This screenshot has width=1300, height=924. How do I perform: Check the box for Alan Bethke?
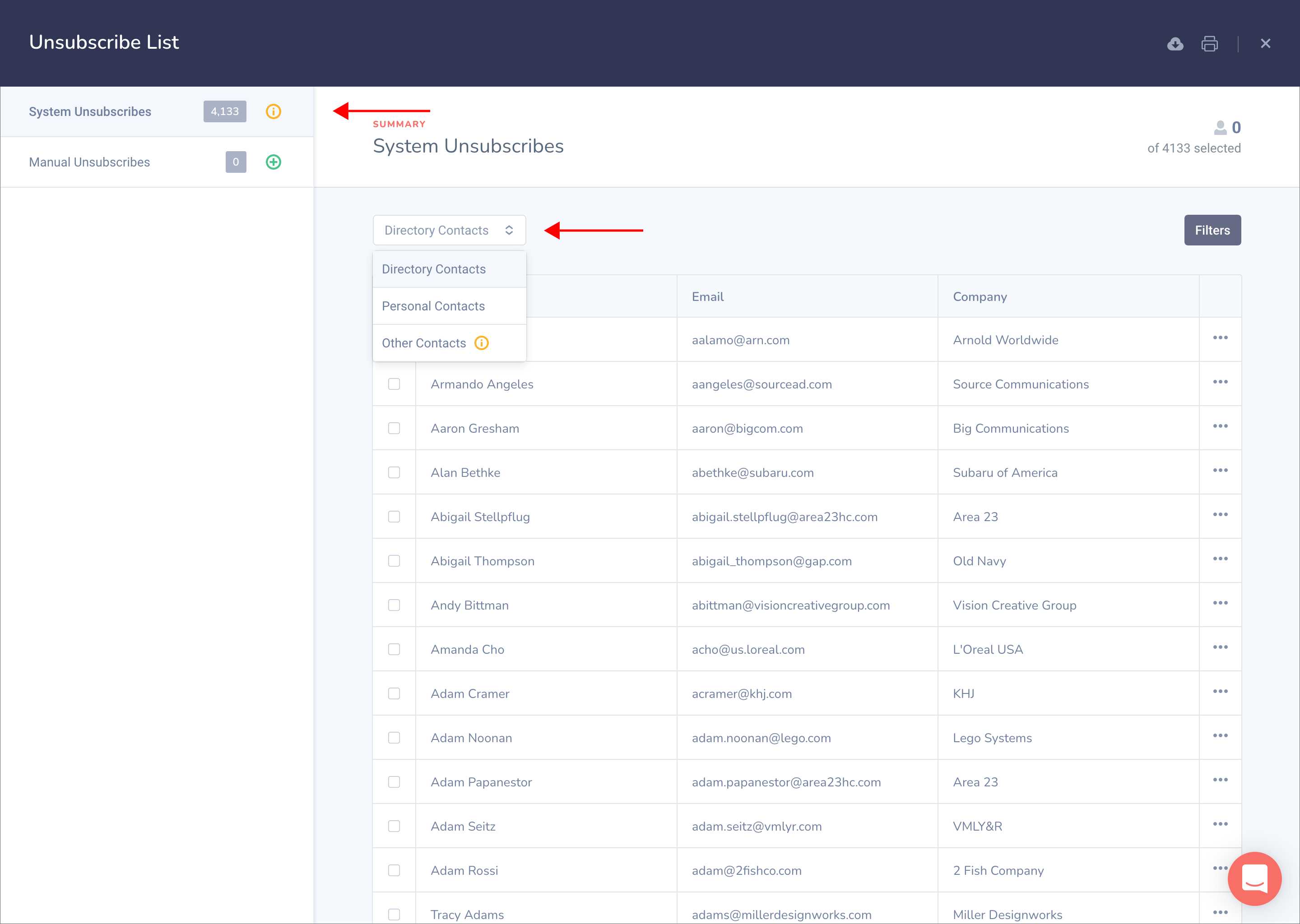point(394,473)
